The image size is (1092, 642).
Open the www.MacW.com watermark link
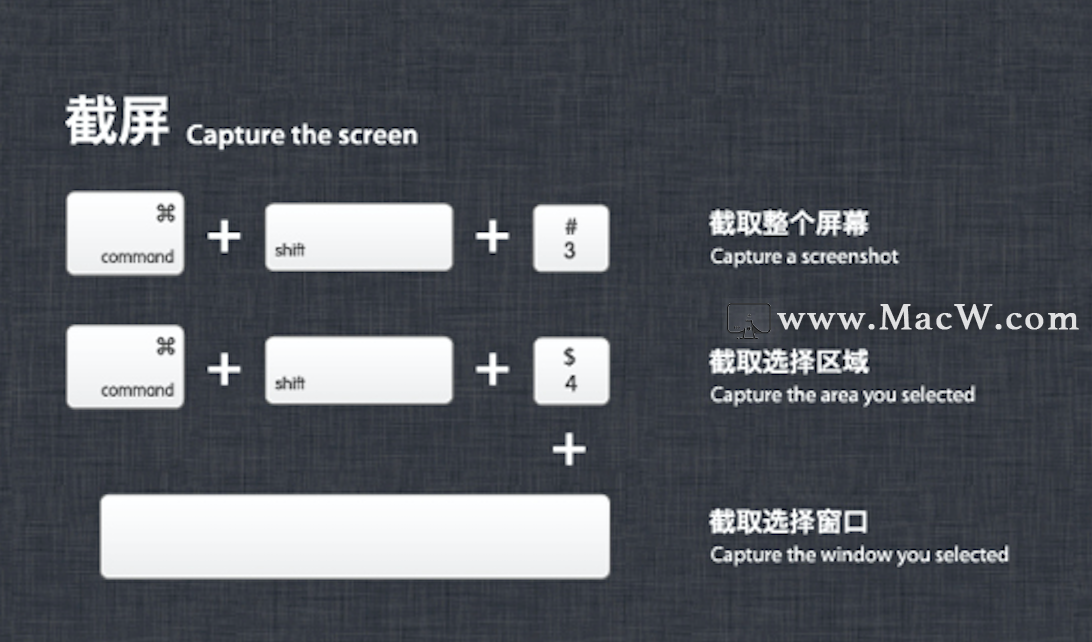pyautogui.click(x=928, y=318)
